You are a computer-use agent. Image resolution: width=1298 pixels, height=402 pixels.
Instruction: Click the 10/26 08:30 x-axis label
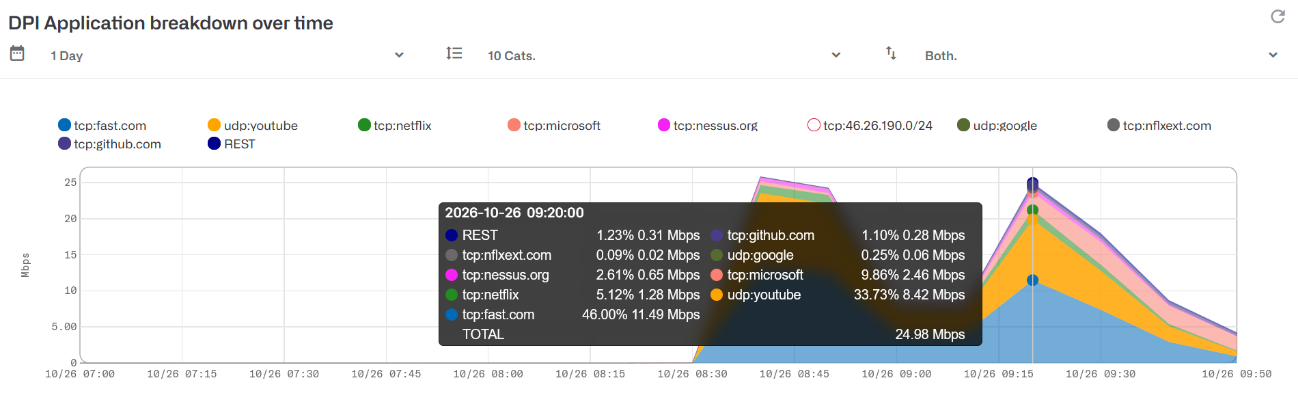point(693,373)
